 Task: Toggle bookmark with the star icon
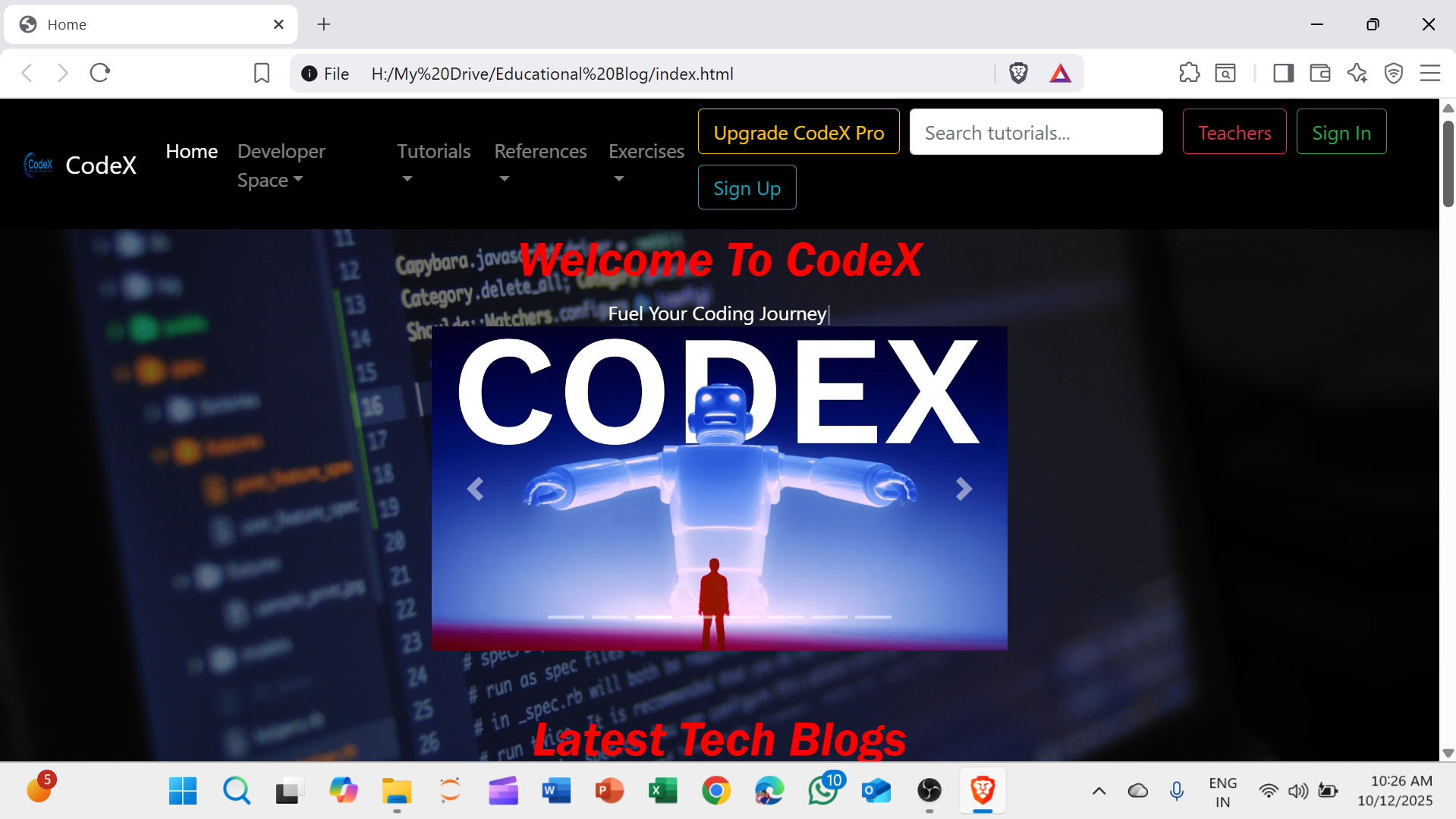click(x=261, y=73)
